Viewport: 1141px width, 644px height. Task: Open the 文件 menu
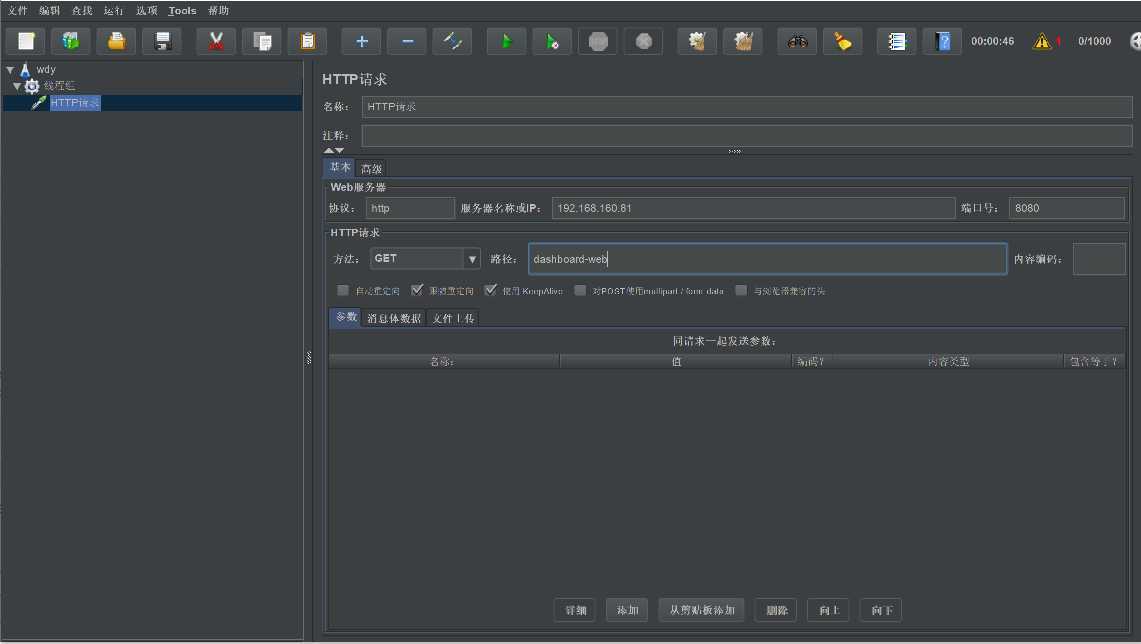pos(17,11)
